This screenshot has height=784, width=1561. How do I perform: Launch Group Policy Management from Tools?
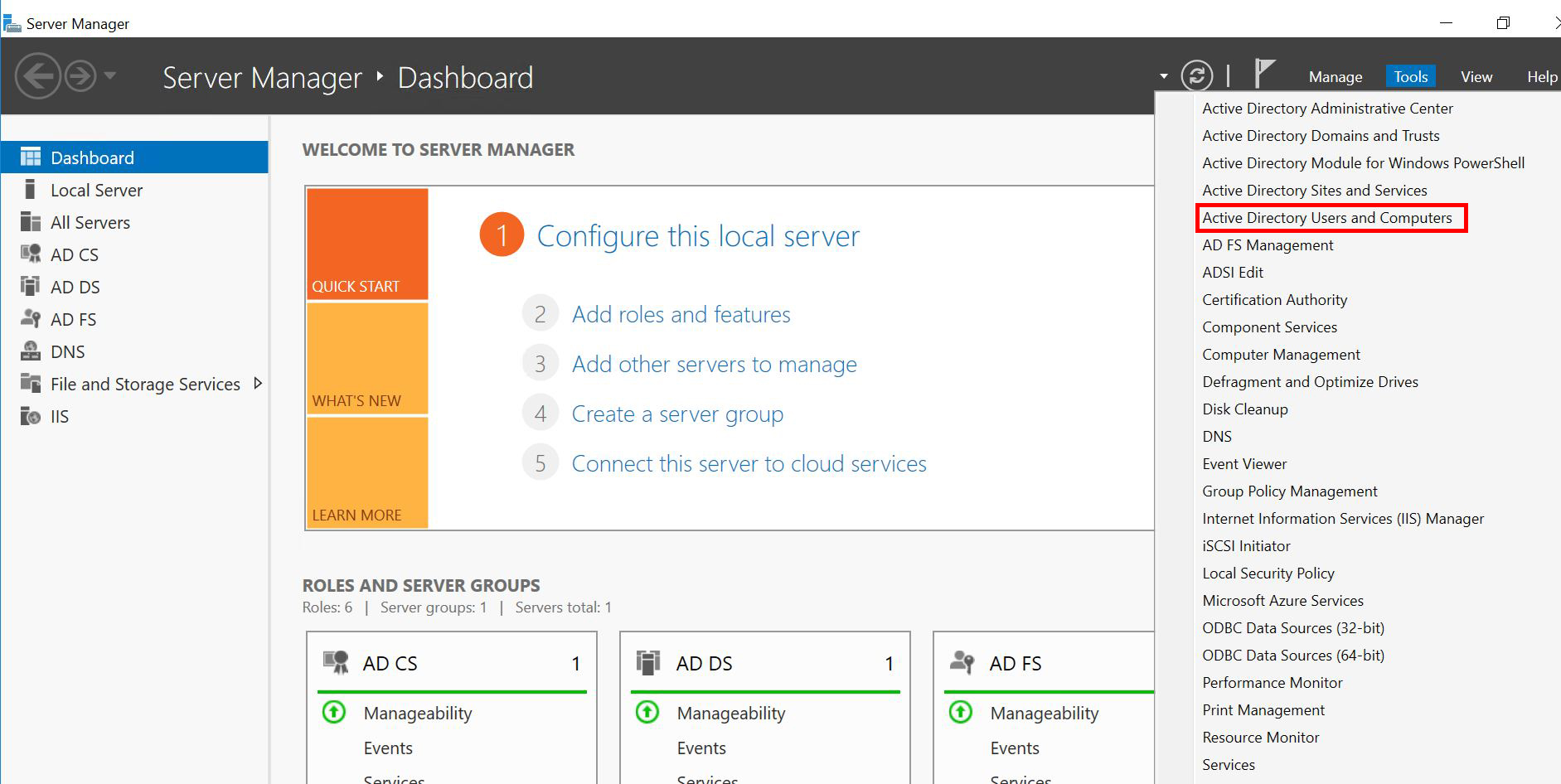pyautogui.click(x=1289, y=491)
